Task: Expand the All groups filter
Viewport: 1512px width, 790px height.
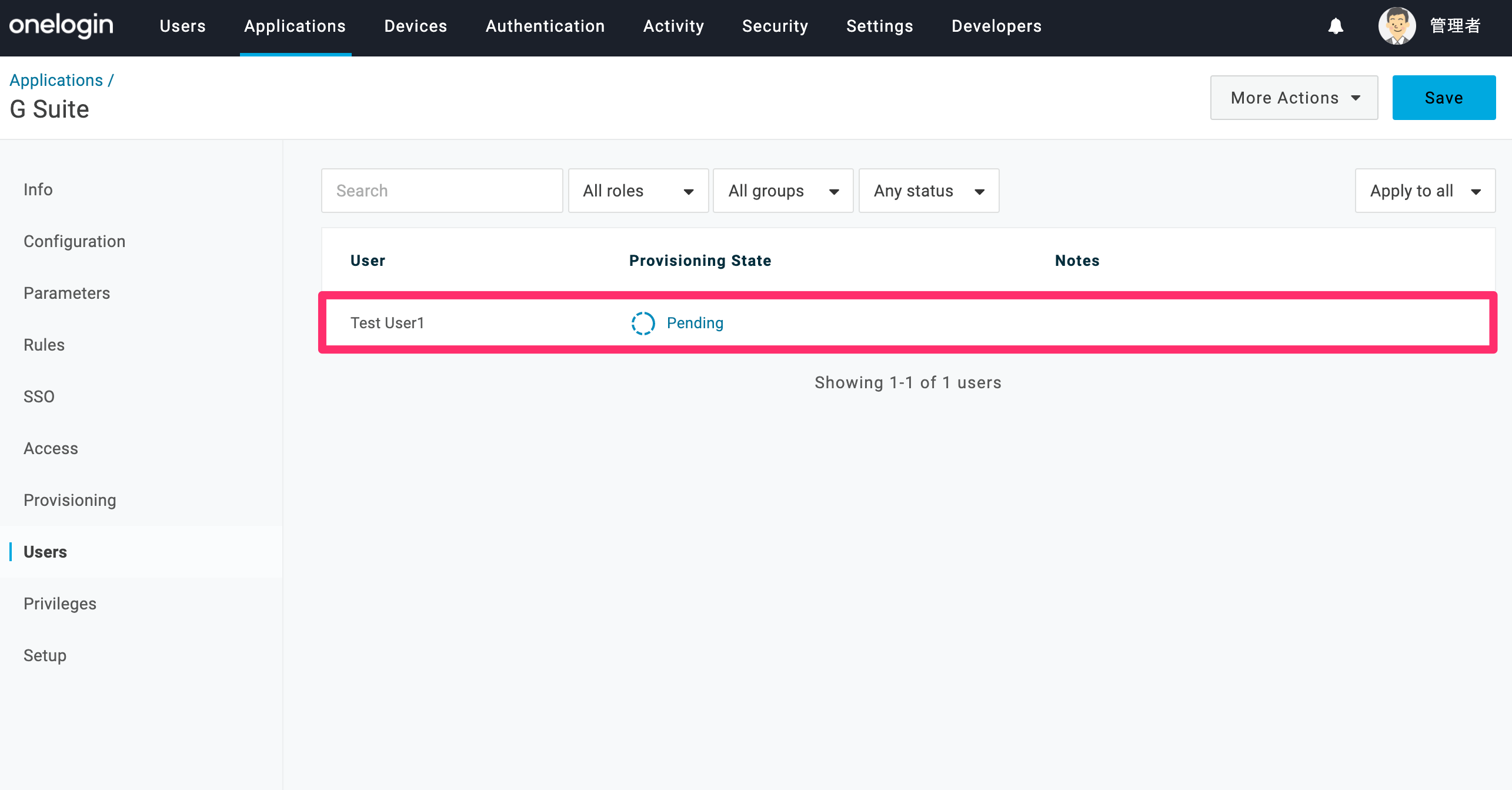Action: click(x=783, y=191)
